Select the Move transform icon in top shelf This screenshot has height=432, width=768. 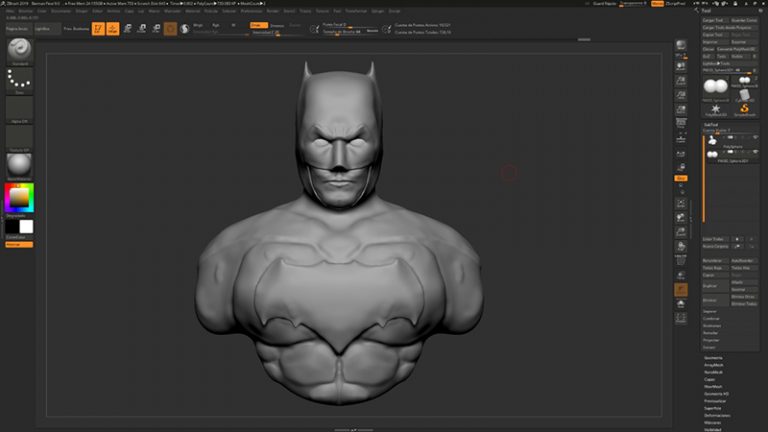pos(127,29)
